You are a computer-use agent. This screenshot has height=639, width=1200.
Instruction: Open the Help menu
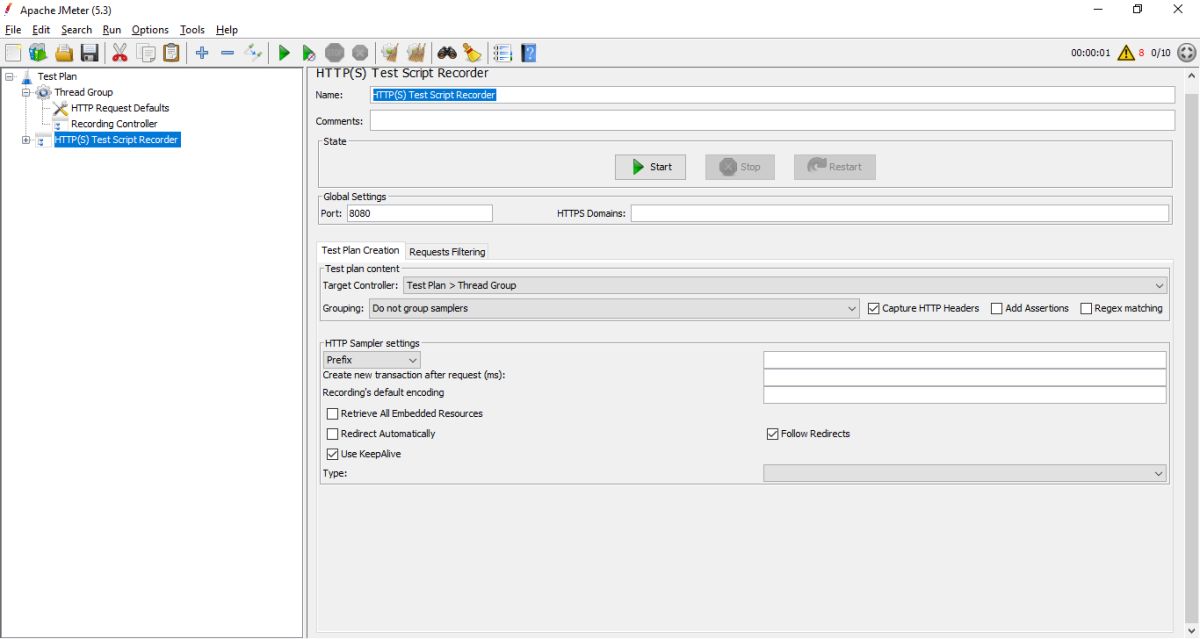(x=227, y=30)
